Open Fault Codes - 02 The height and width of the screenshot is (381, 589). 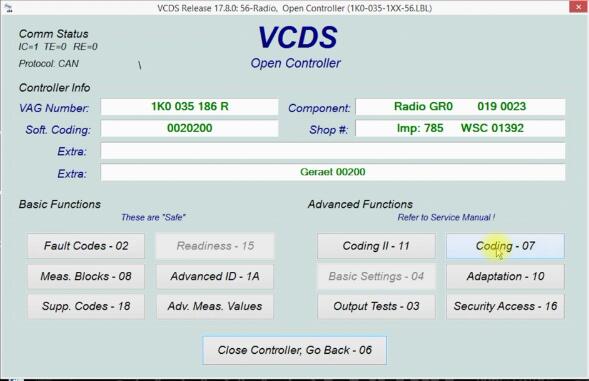point(86,246)
